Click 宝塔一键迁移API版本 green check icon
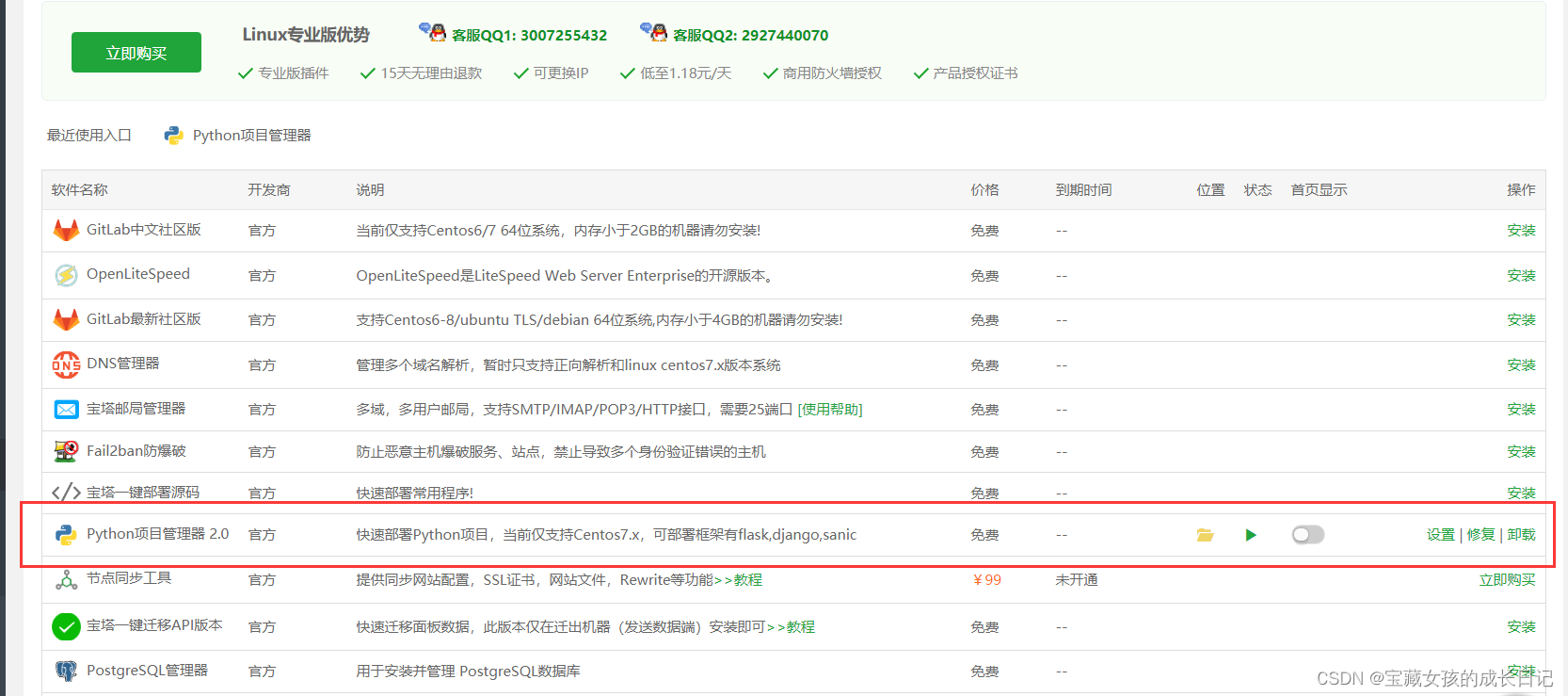The height and width of the screenshot is (696, 1568). pos(66,626)
